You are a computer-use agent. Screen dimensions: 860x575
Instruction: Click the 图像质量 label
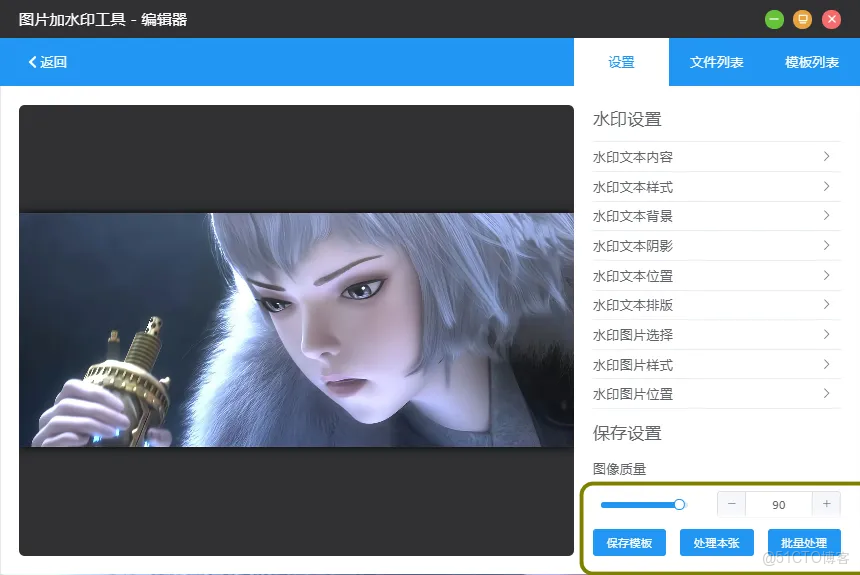point(619,469)
